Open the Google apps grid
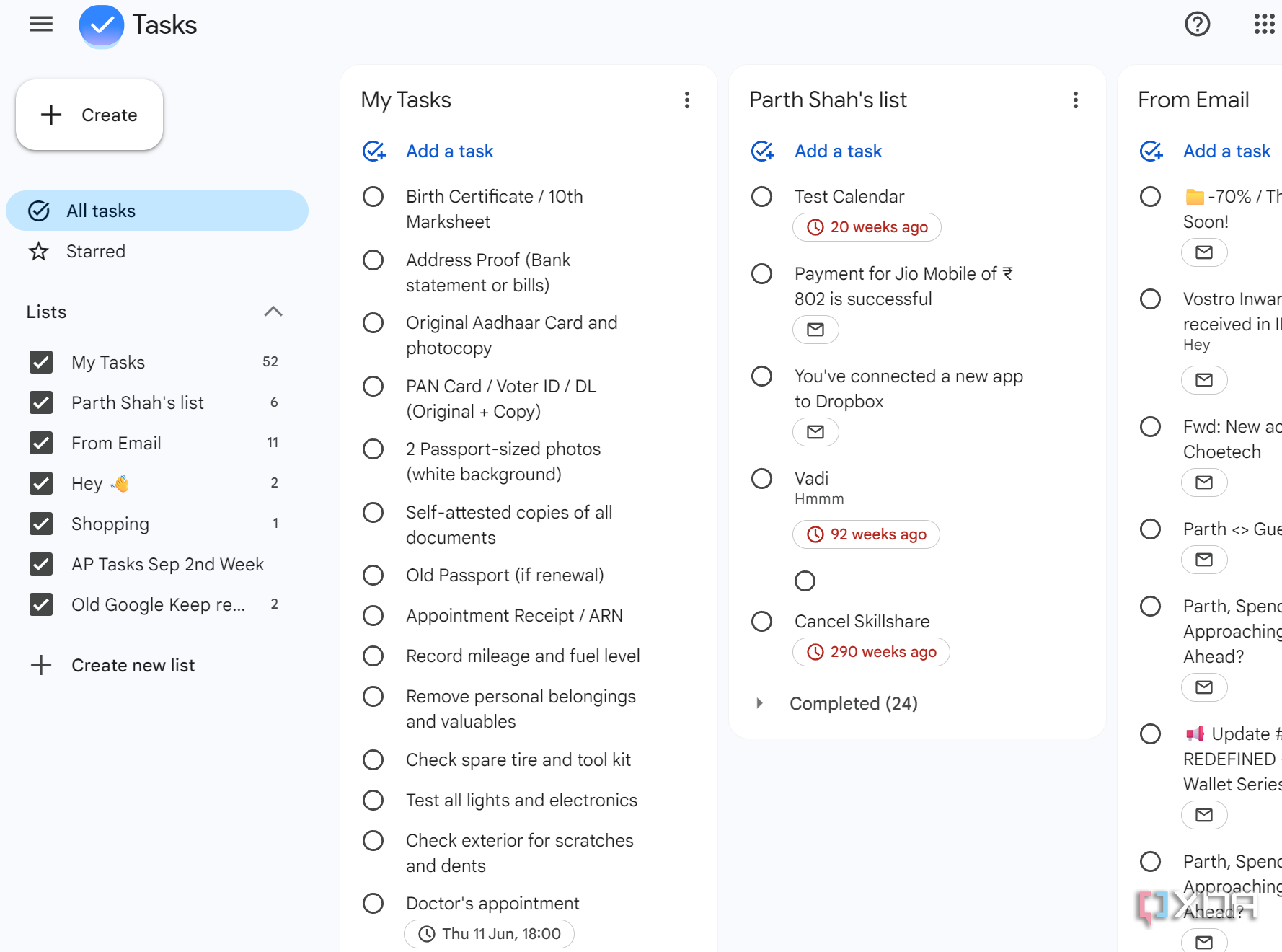The width and height of the screenshot is (1282, 952). coord(1264,25)
